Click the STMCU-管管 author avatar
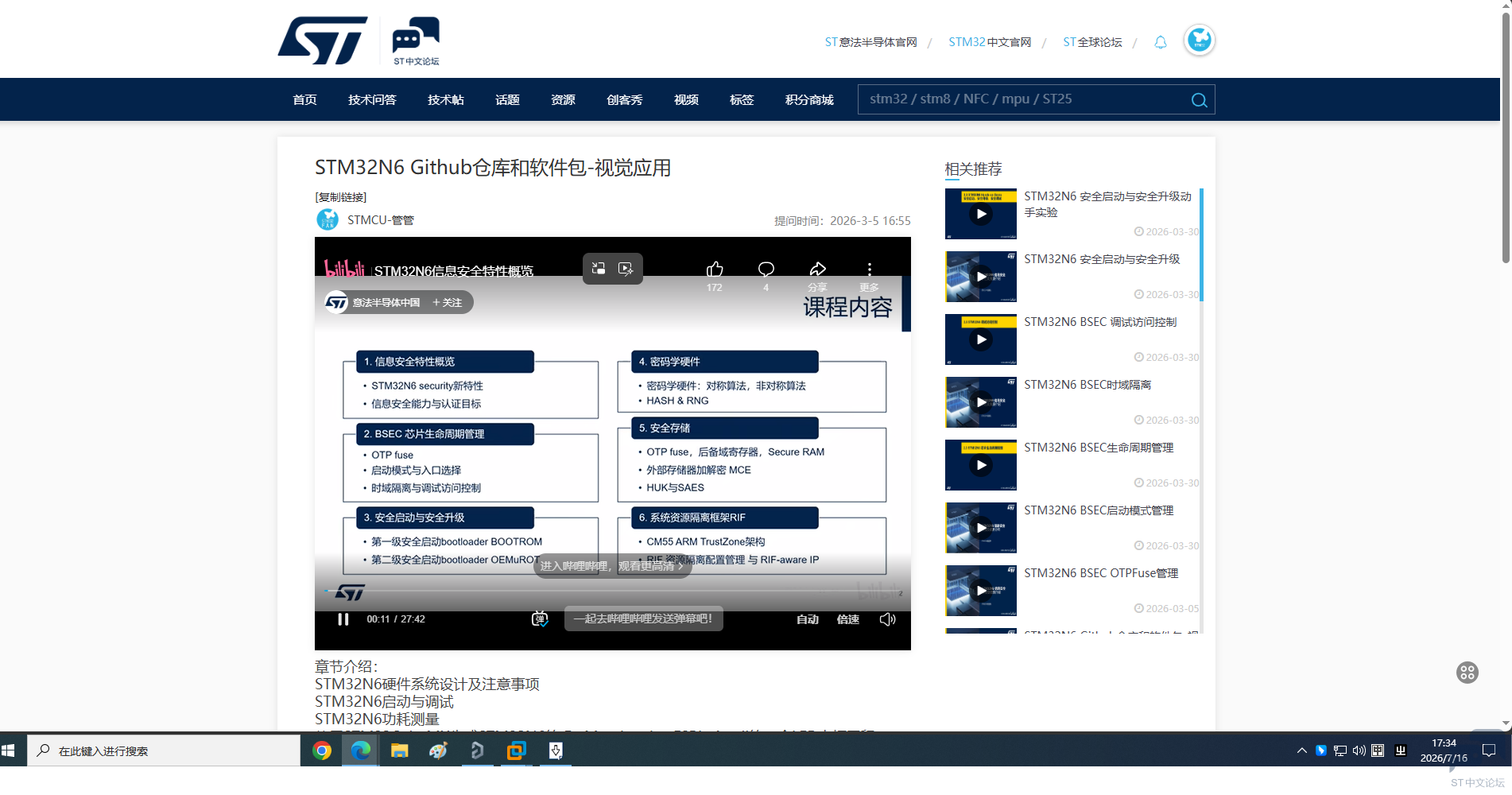This screenshot has height=795, width=1512. tap(328, 219)
